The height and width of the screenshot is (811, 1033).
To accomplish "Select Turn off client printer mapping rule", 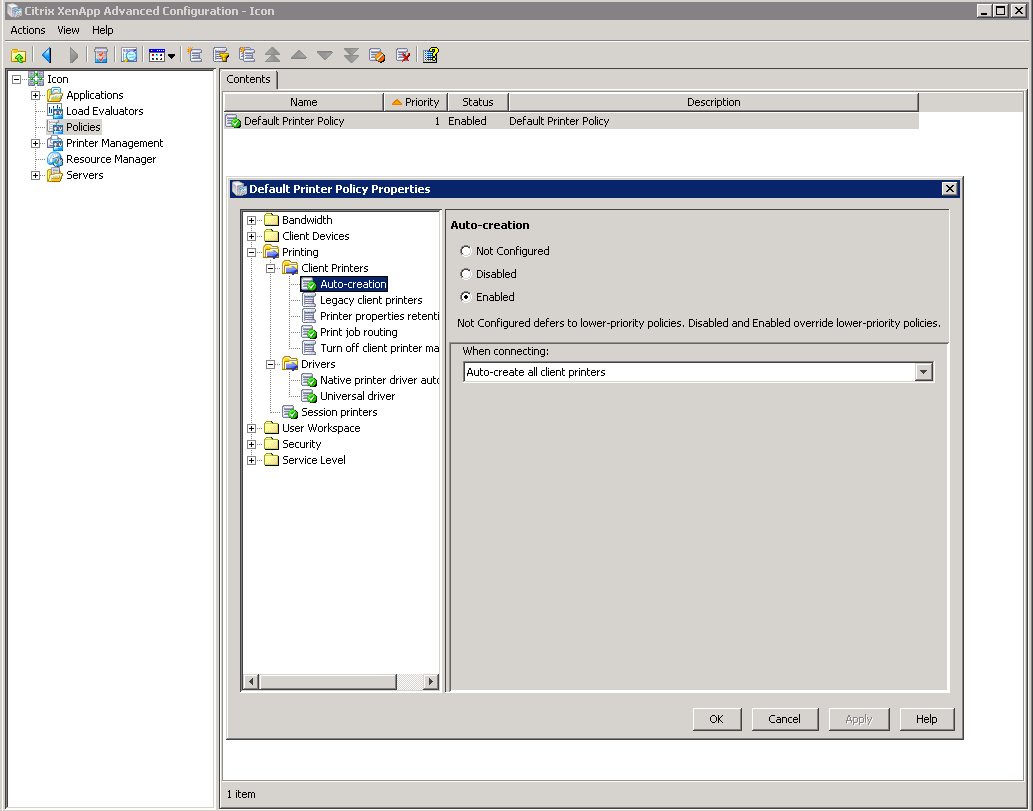I will [x=379, y=349].
